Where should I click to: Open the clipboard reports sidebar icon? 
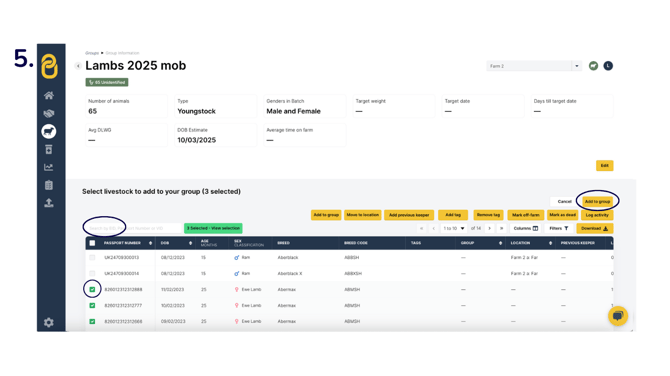(49, 185)
